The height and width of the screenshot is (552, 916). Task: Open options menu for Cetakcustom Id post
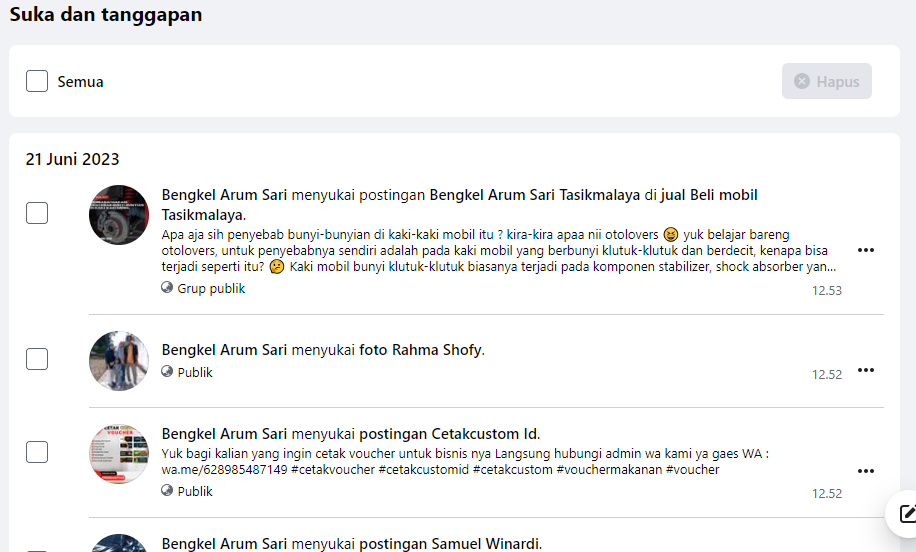[x=865, y=471]
